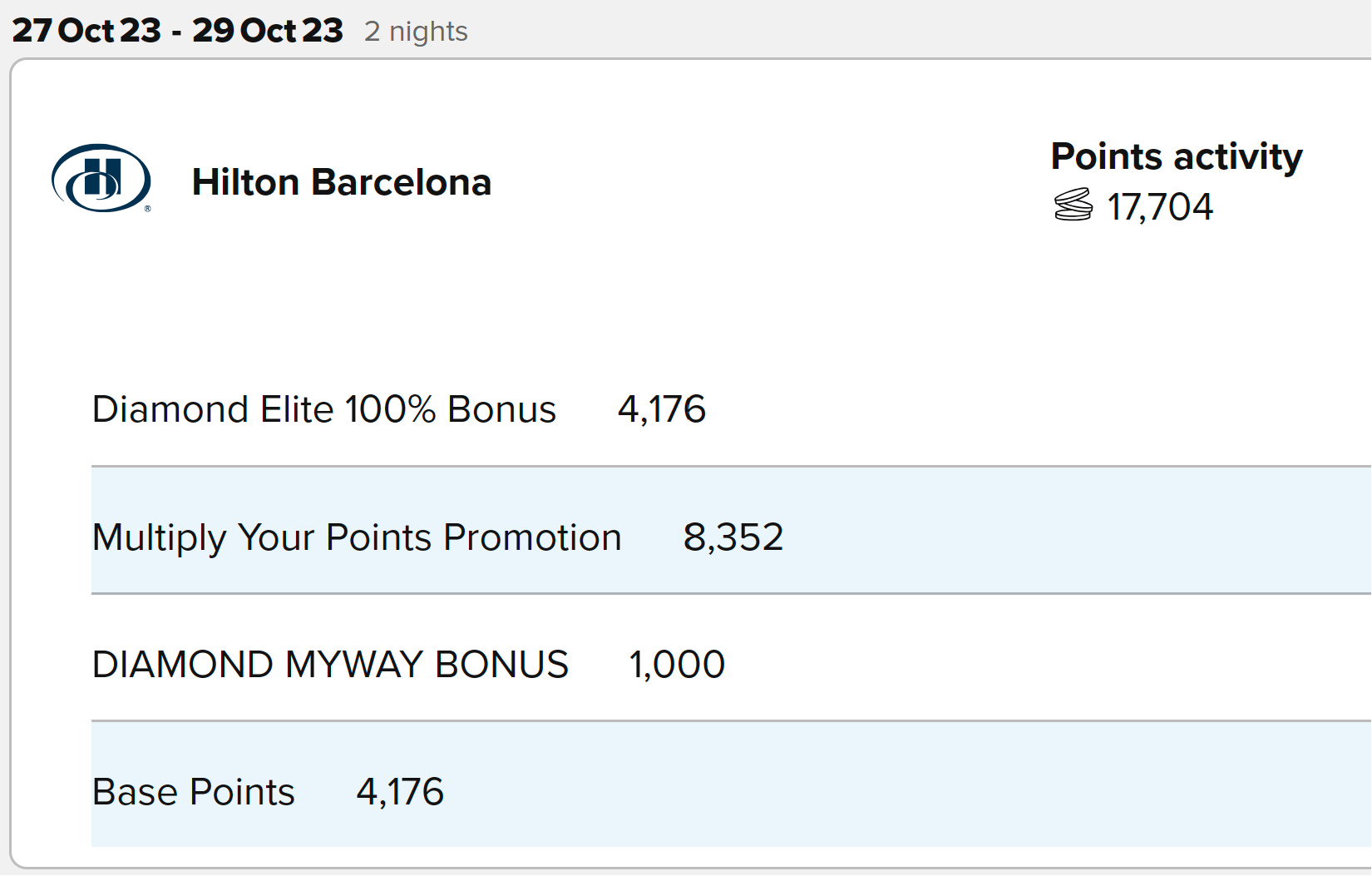Select the 17,704 total points value
This screenshot has height=876, width=1372.
1159,207
